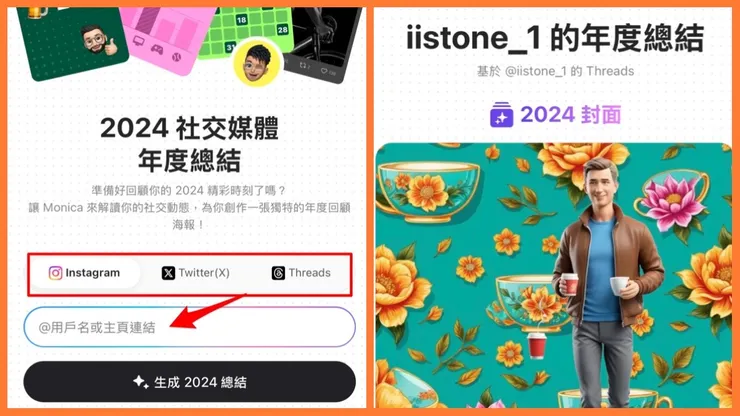
Task: Click the yellow circular winking avatar
Action: click(x=257, y=63)
